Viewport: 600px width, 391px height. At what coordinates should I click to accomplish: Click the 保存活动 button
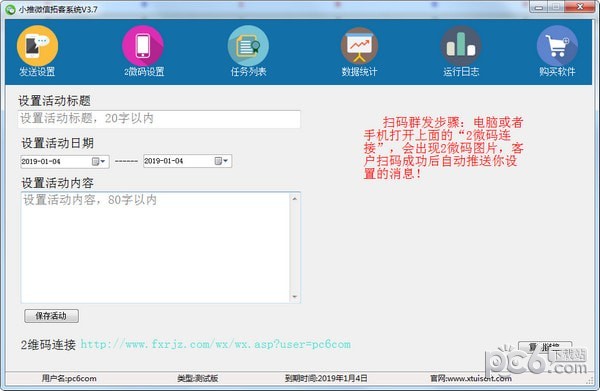tap(51, 316)
